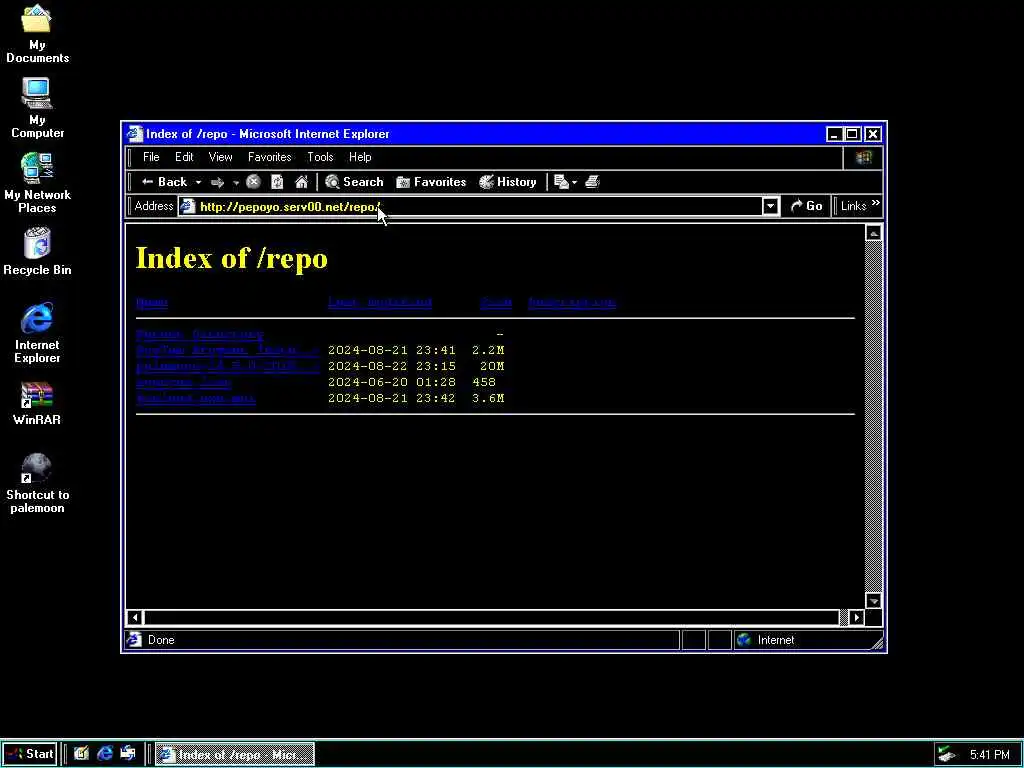
Task: Open the Start menu
Action: click(x=30, y=755)
